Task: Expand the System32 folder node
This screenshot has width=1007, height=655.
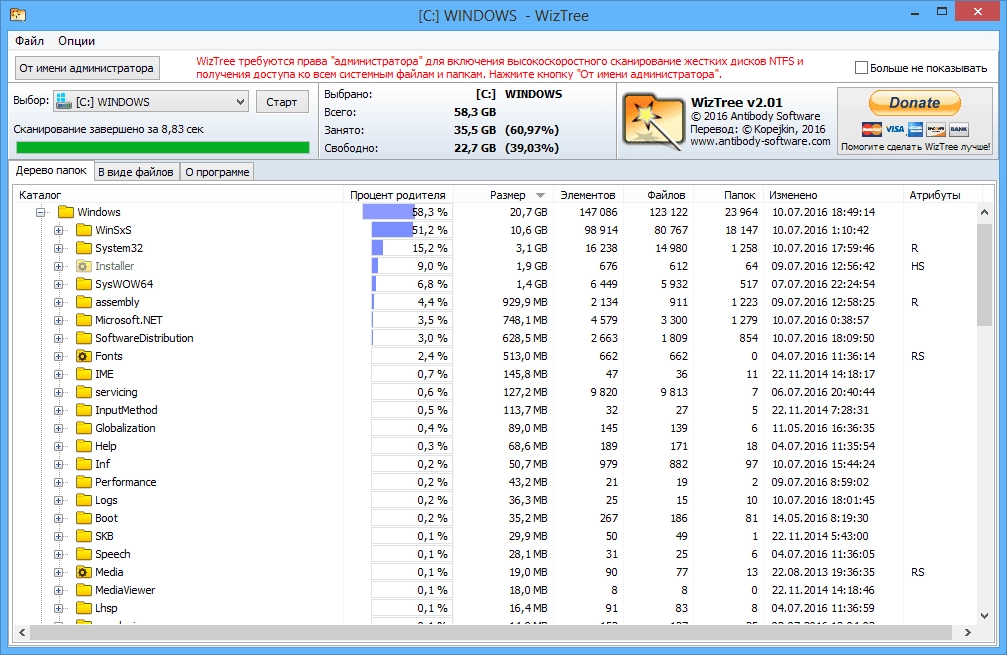Action: coord(58,248)
